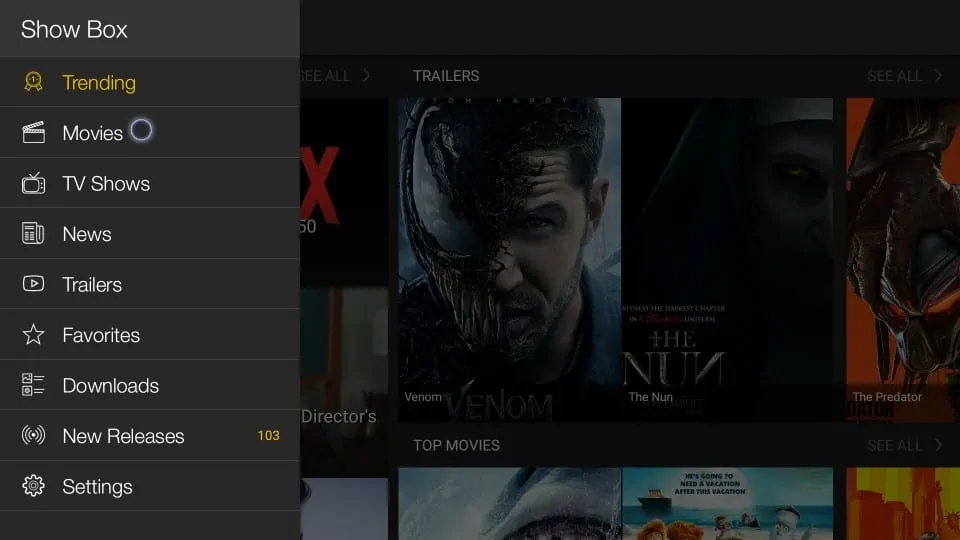Click See All for Trailers section
This screenshot has height=540, width=960.
point(894,76)
